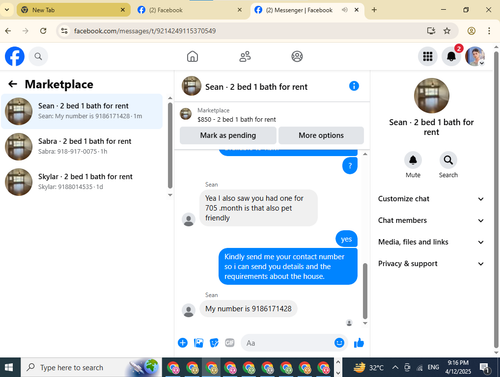Send a thumbs-up like
Image resolution: width=500 pixels, height=377 pixels.
point(359,343)
